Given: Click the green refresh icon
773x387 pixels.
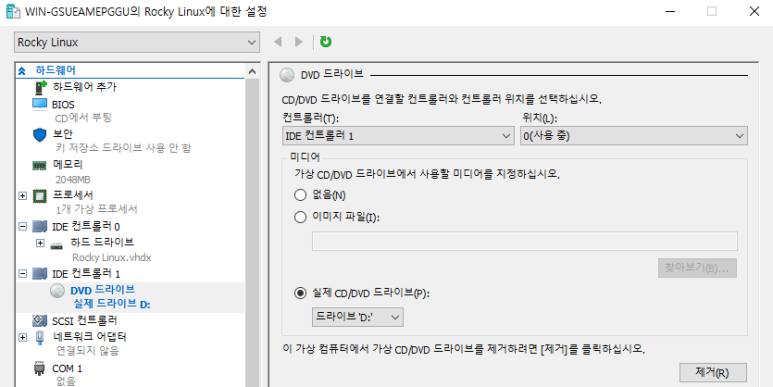Looking at the screenshot, I should (x=325, y=42).
